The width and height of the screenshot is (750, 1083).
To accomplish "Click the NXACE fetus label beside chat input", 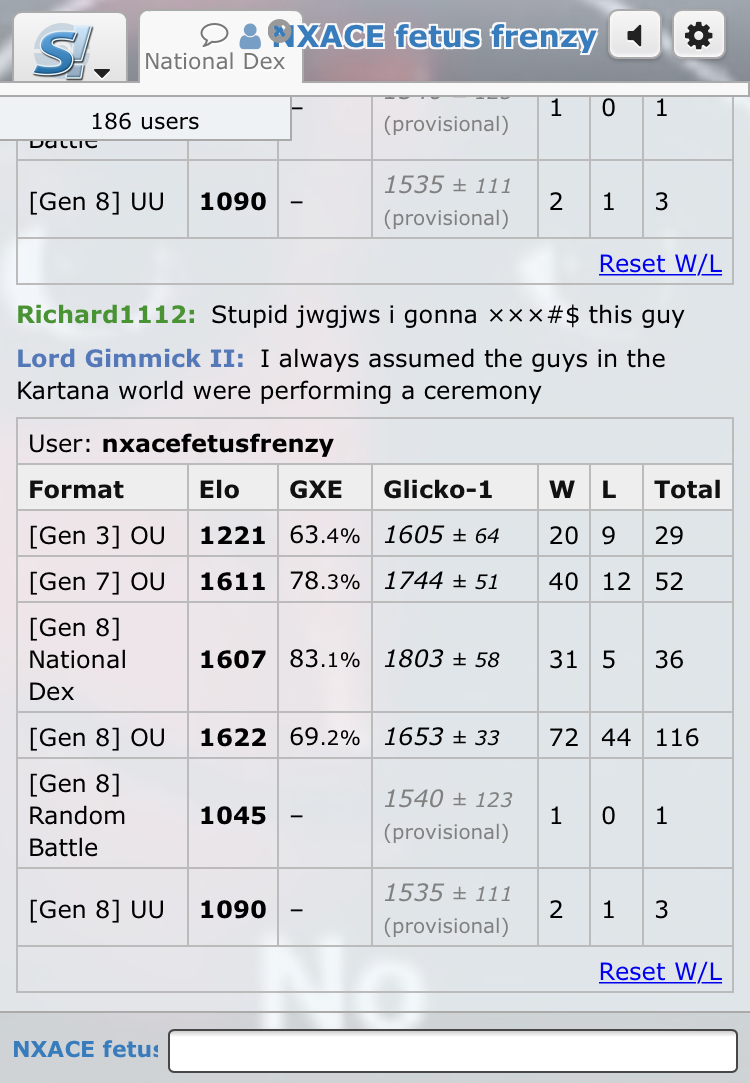I will coord(84,1049).
